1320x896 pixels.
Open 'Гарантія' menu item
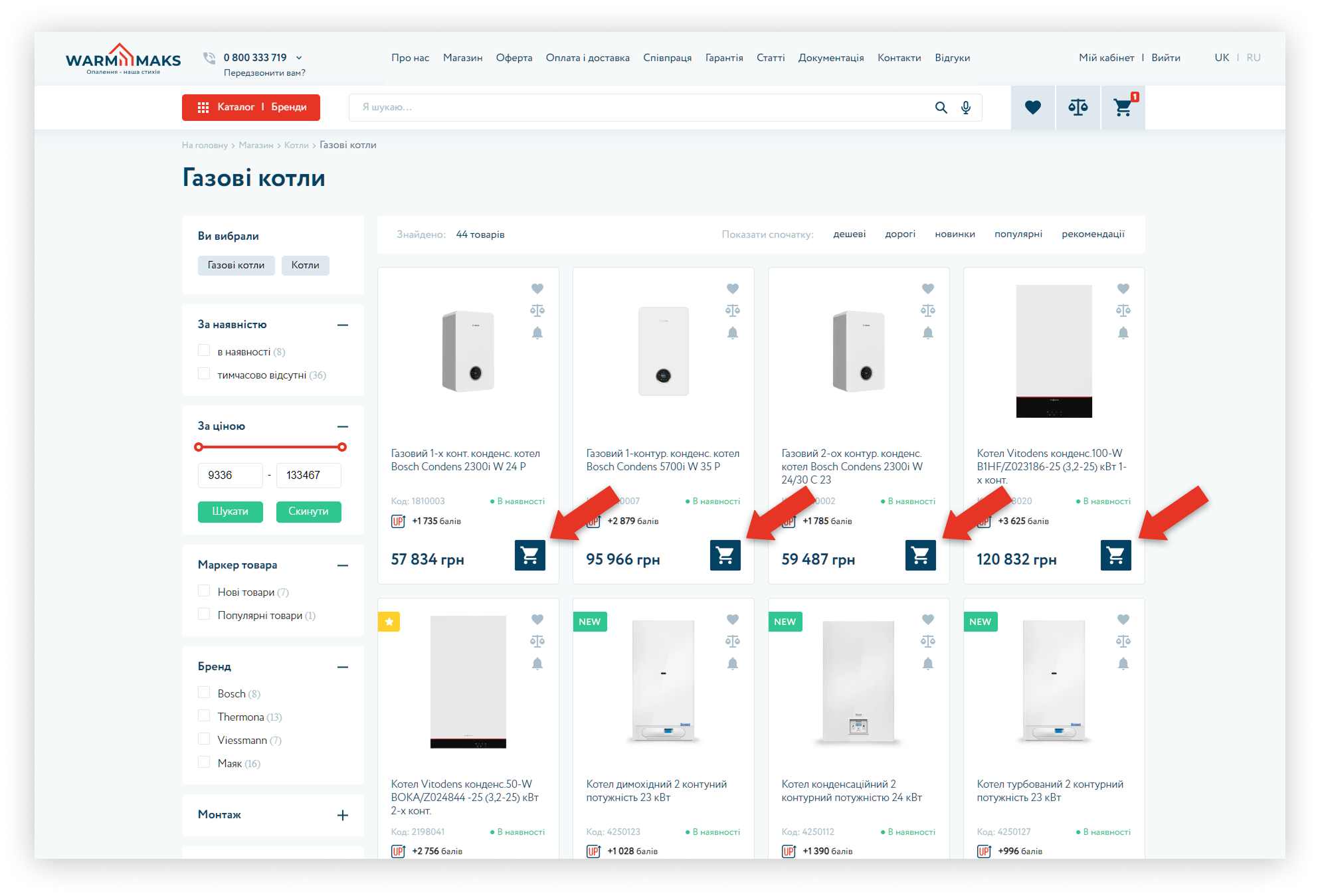[723, 58]
